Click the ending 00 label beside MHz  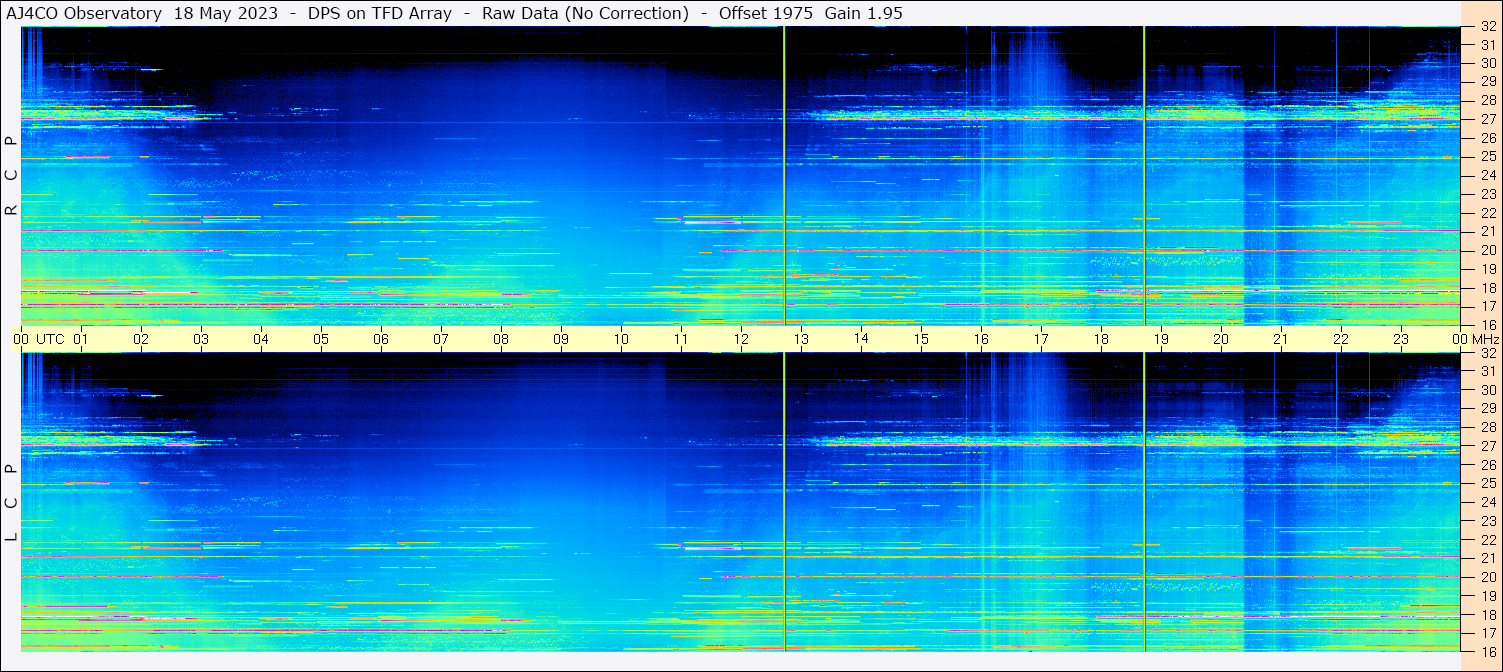pos(1460,339)
